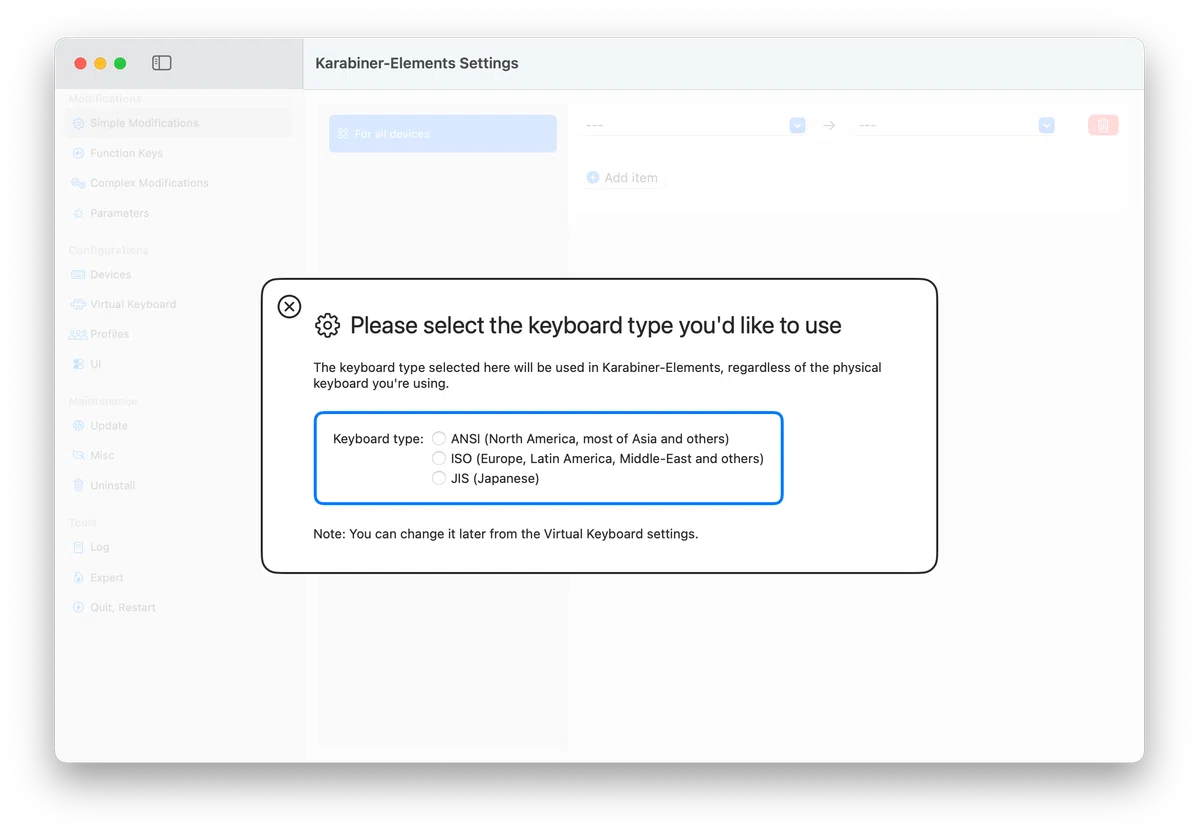Click the plus icon beside Add item

(x=593, y=177)
